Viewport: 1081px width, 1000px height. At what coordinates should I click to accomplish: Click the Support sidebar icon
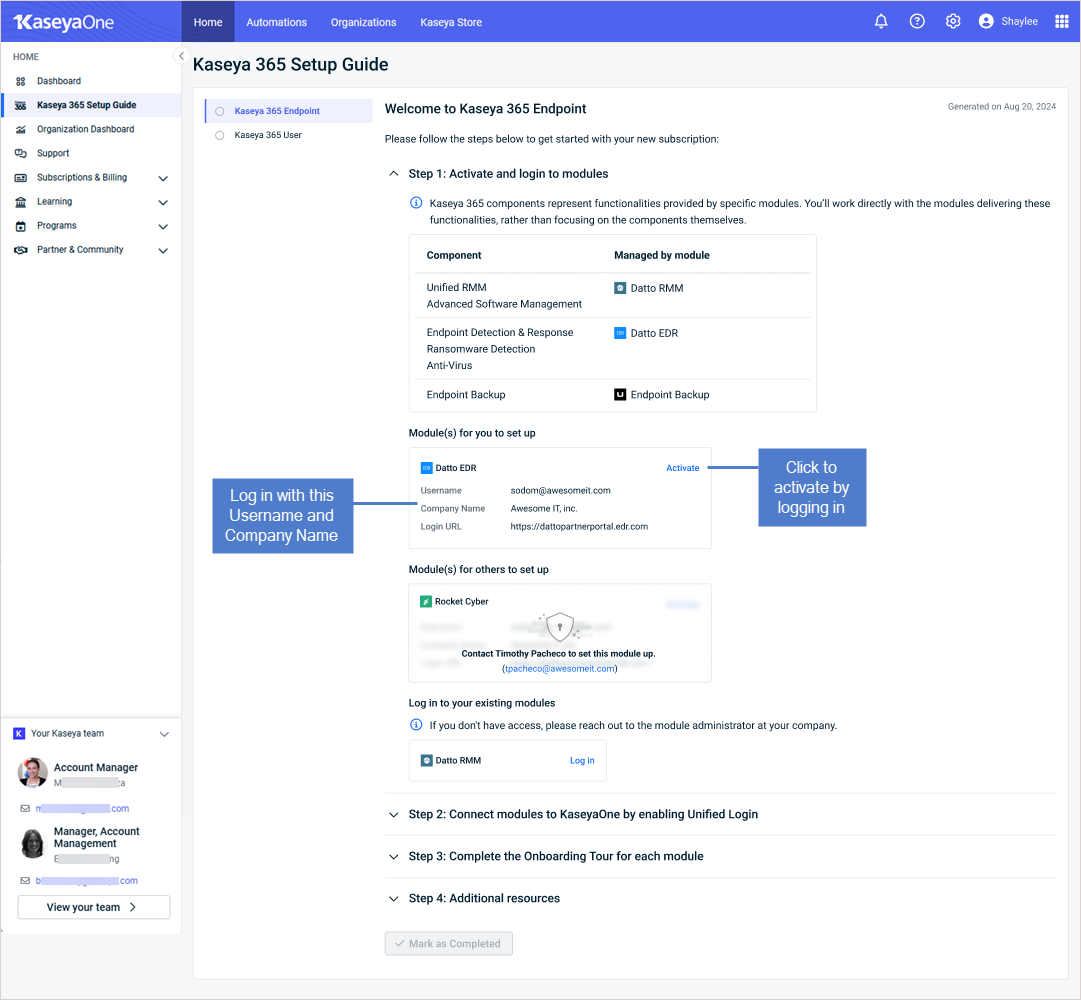coord(20,154)
